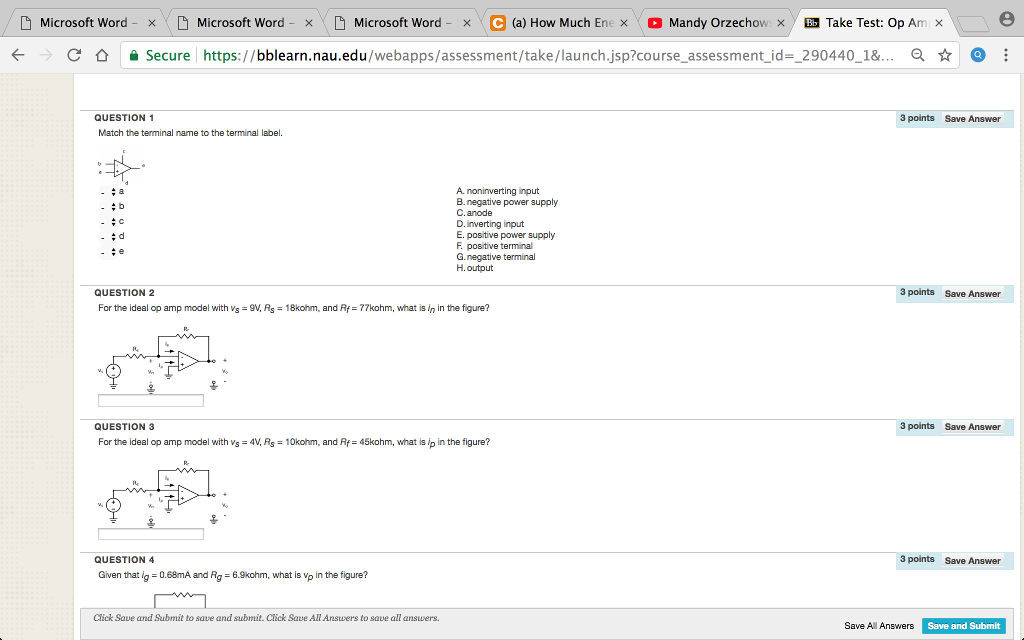Reload the page with the refresh icon

(x=75, y=56)
